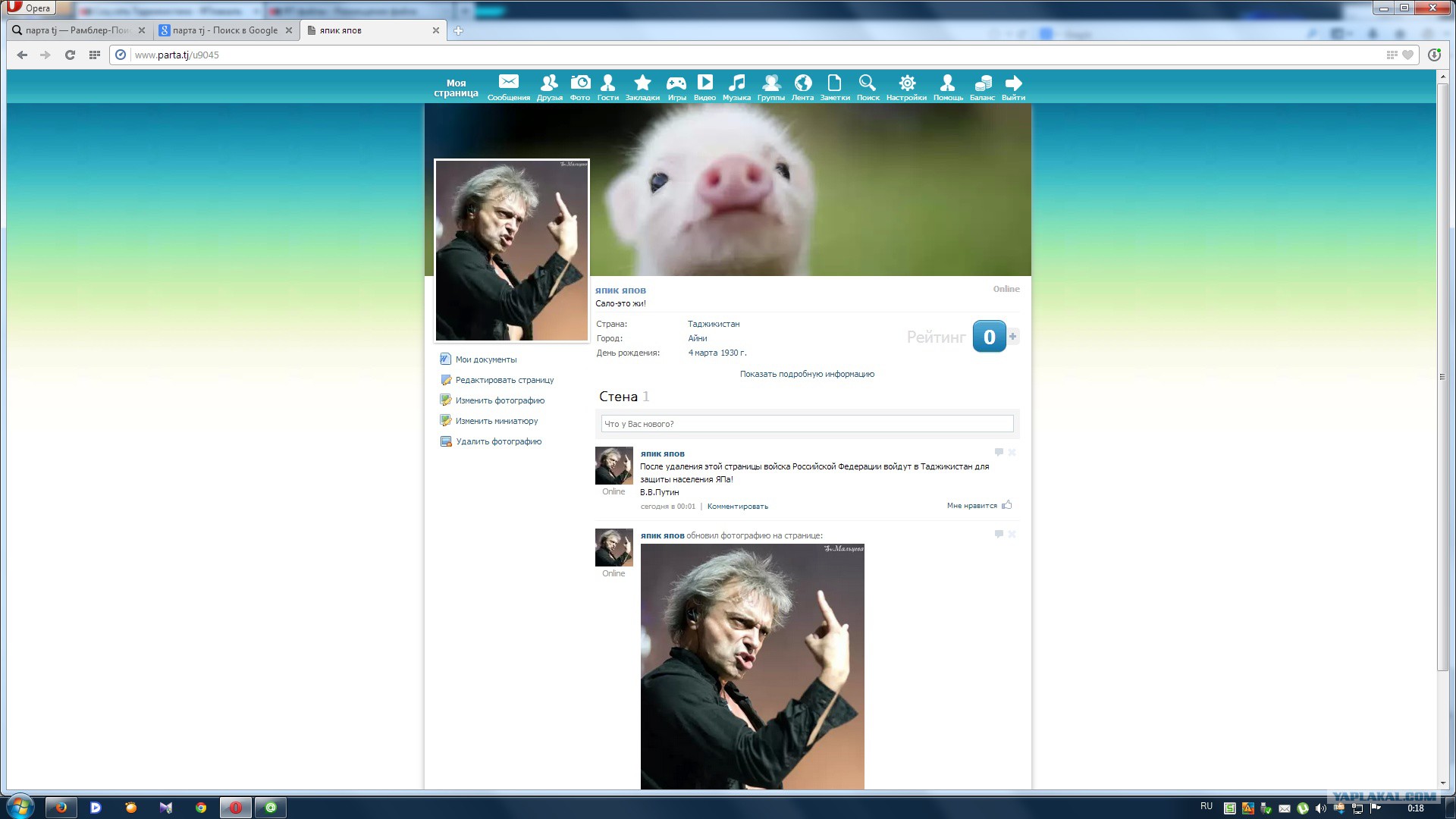The width and height of the screenshot is (1456, 819).
Task: Switch to the 'парта tj — Рамблер' tab
Action: 78,30
